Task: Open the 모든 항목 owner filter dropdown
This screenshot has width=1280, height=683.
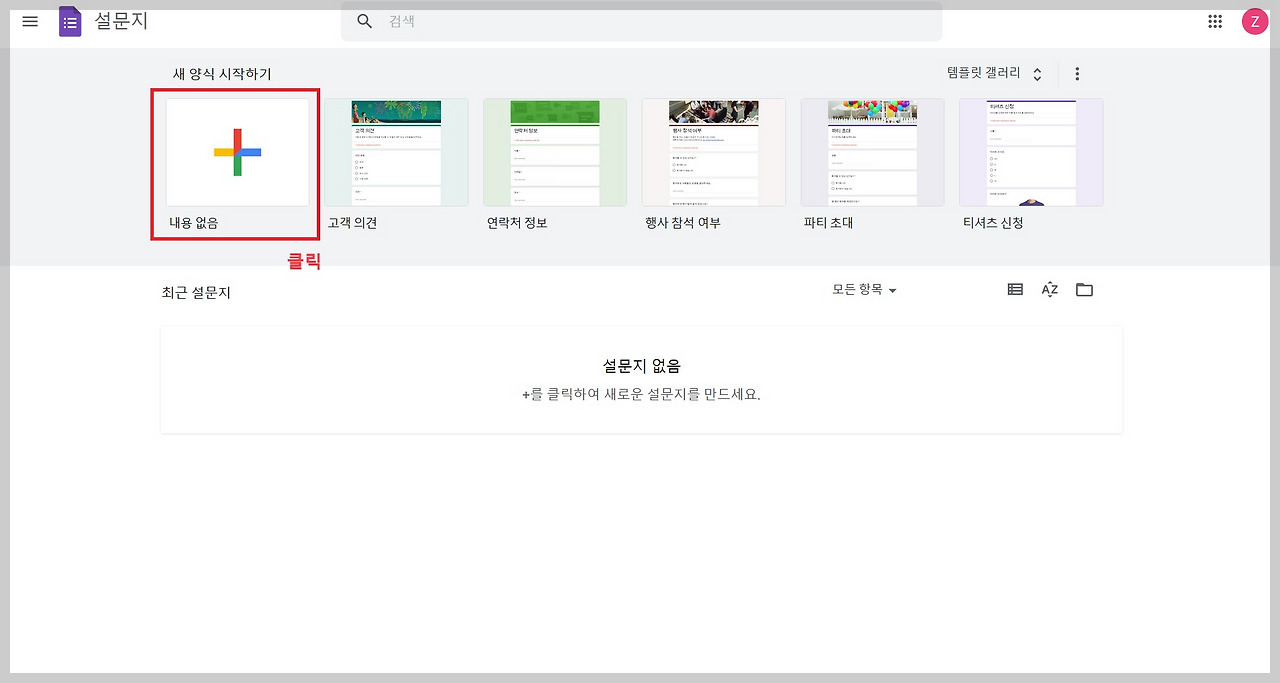Action: 864,289
